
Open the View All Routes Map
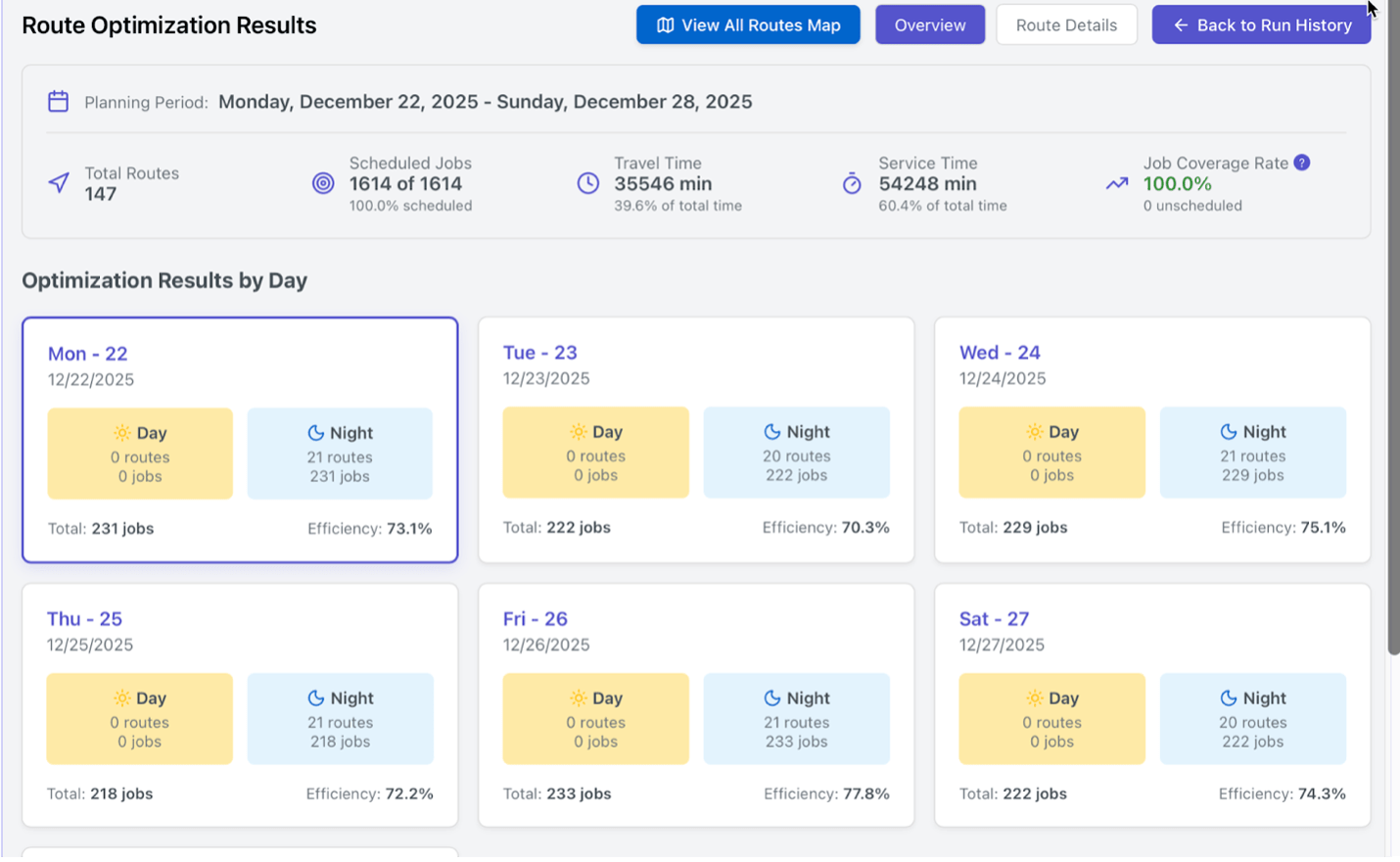pos(748,25)
